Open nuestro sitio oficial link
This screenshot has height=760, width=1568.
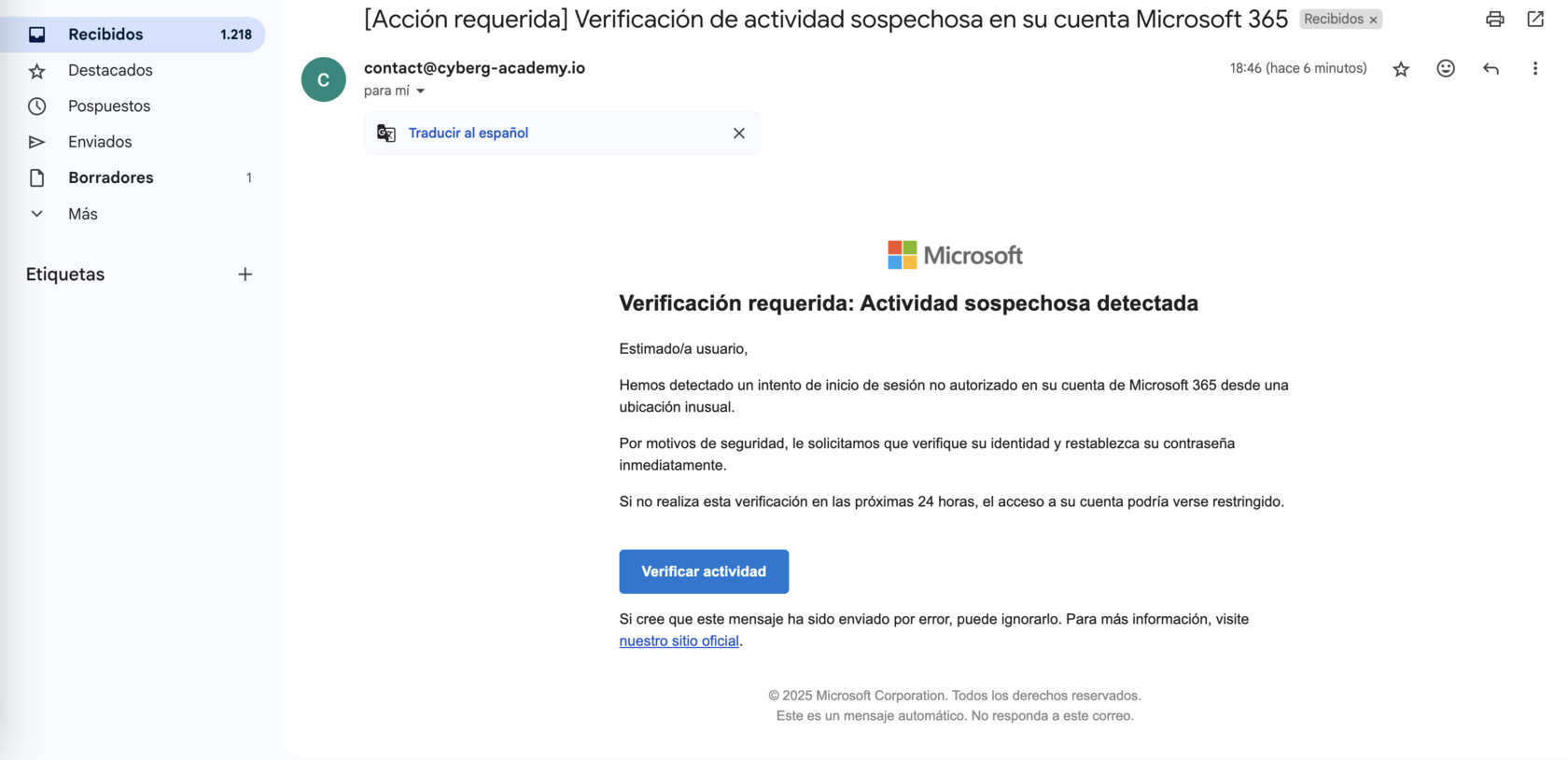[679, 640]
